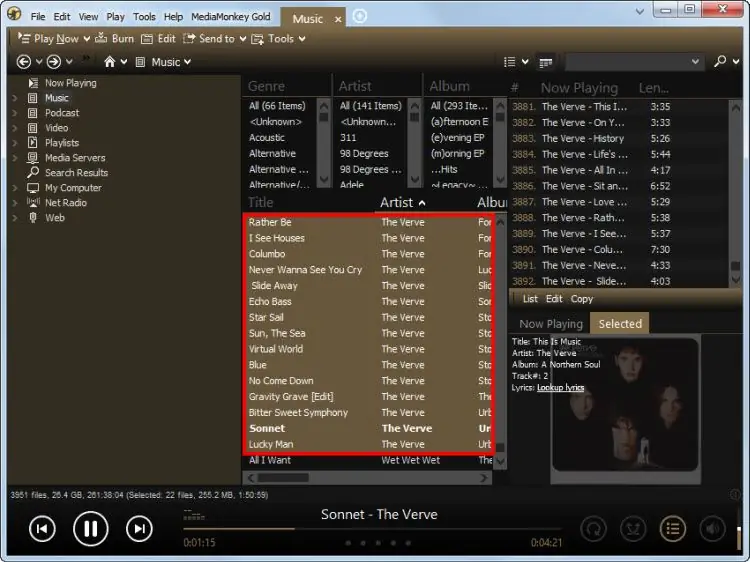The height and width of the screenshot is (562, 750).
Task: Pause playback with the pause button
Action: click(x=90, y=529)
